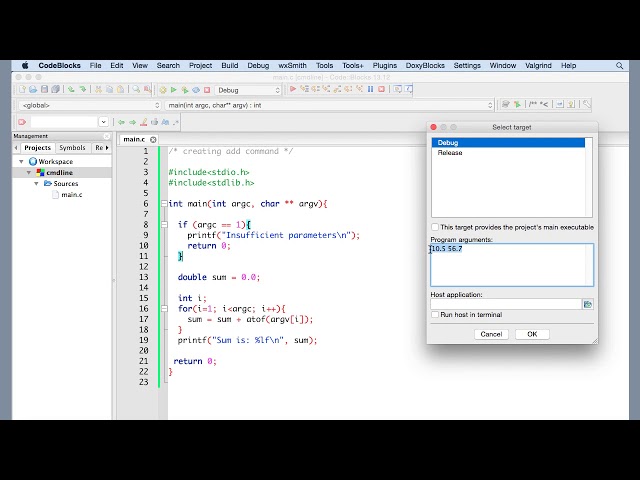Switch to the Symbols tab

(72, 148)
